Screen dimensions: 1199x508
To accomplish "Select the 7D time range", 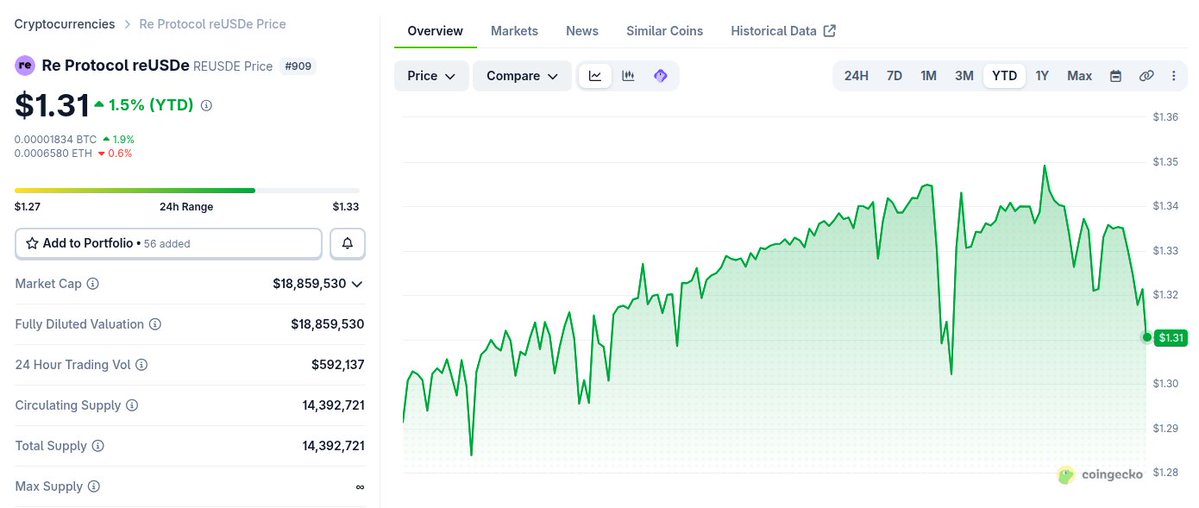I will 894,76.
